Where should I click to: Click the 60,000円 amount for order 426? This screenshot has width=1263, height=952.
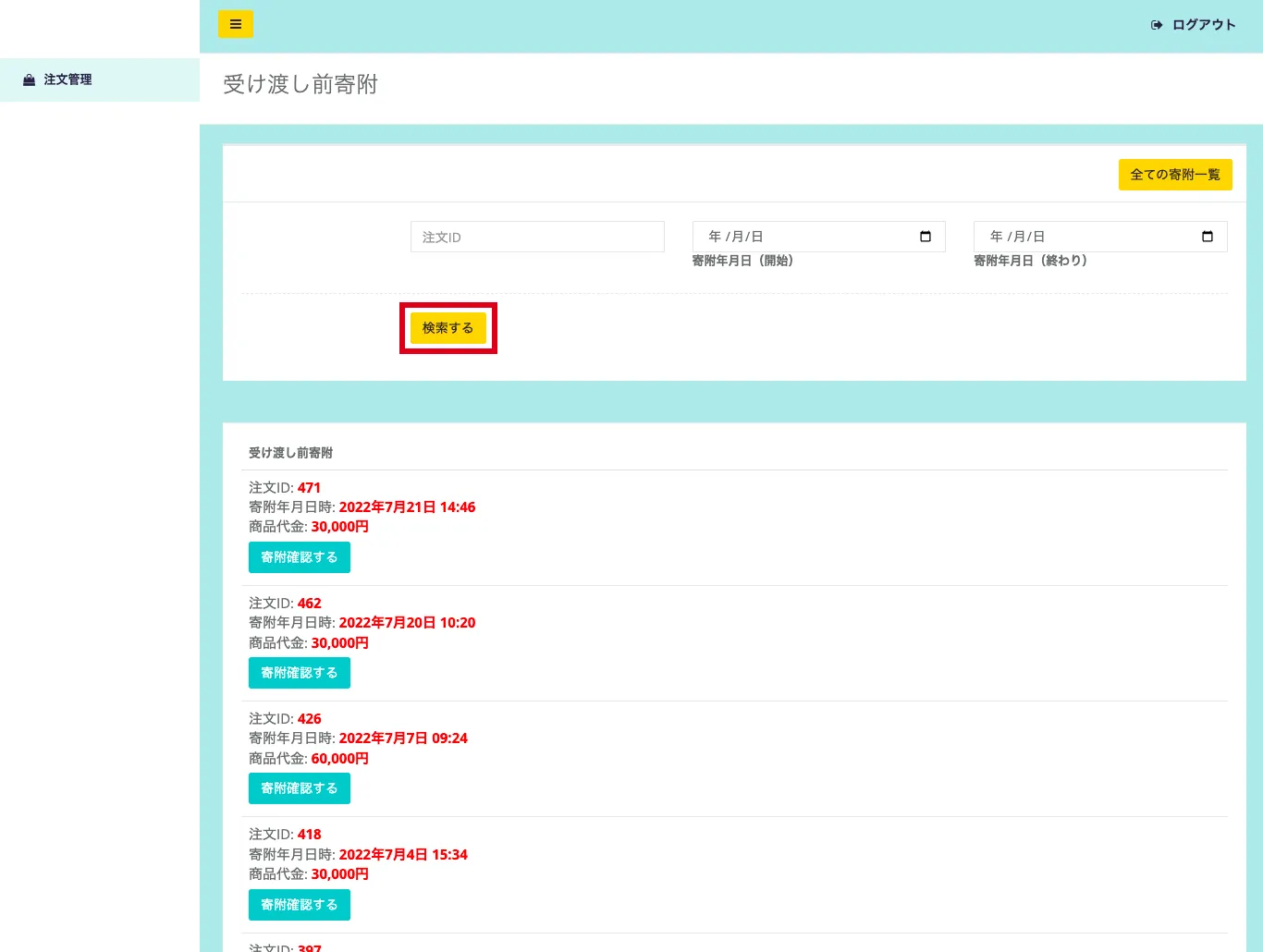[339, 759]
